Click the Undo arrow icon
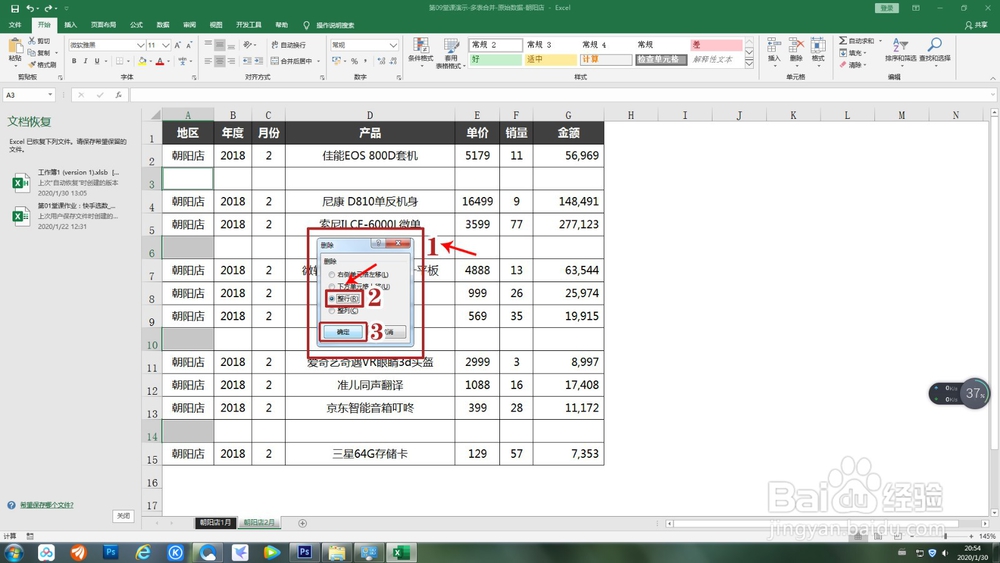The height and width of the screenshot is (563, 1000). [30, 8]
